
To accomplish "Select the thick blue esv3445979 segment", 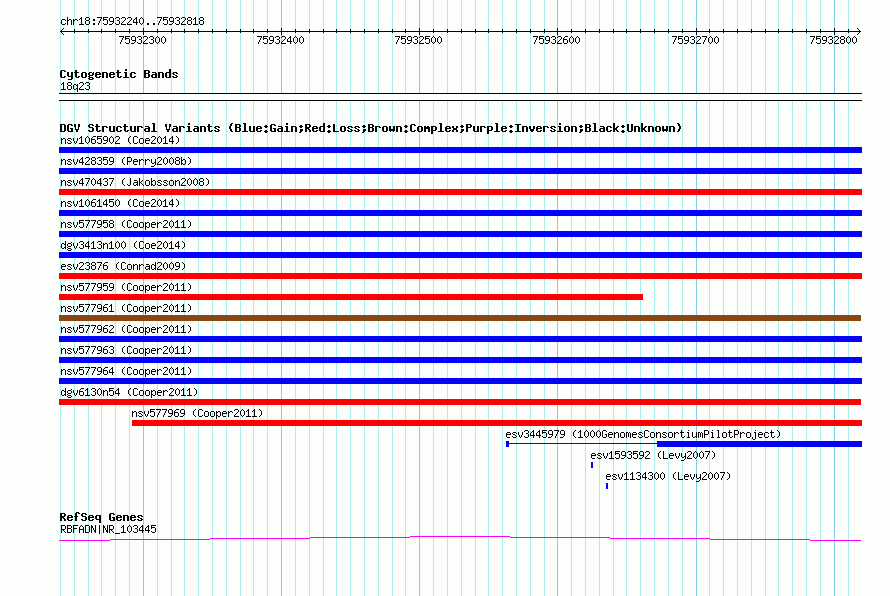I will point(759,444).
